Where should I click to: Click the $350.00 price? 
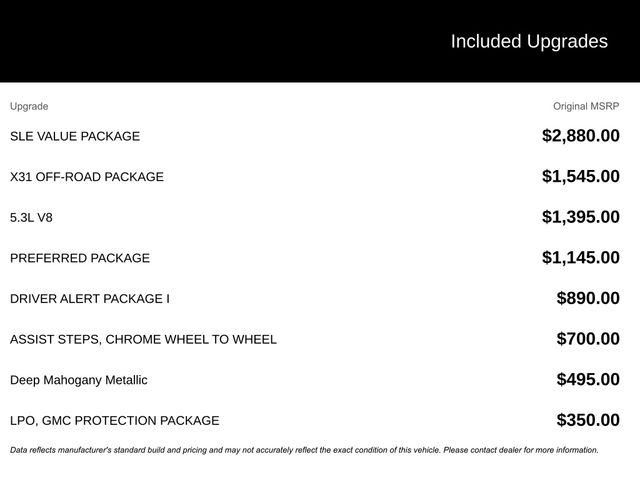click(x=588, y=420)
